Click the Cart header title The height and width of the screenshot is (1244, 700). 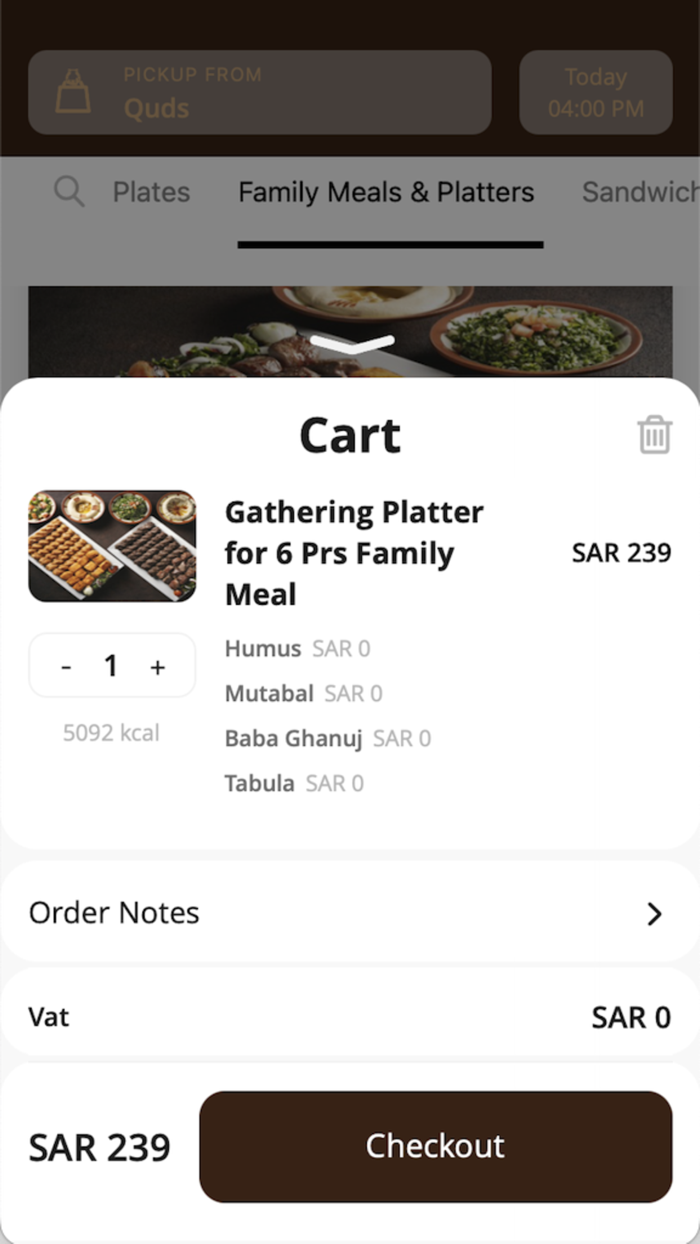coord(349,434)
